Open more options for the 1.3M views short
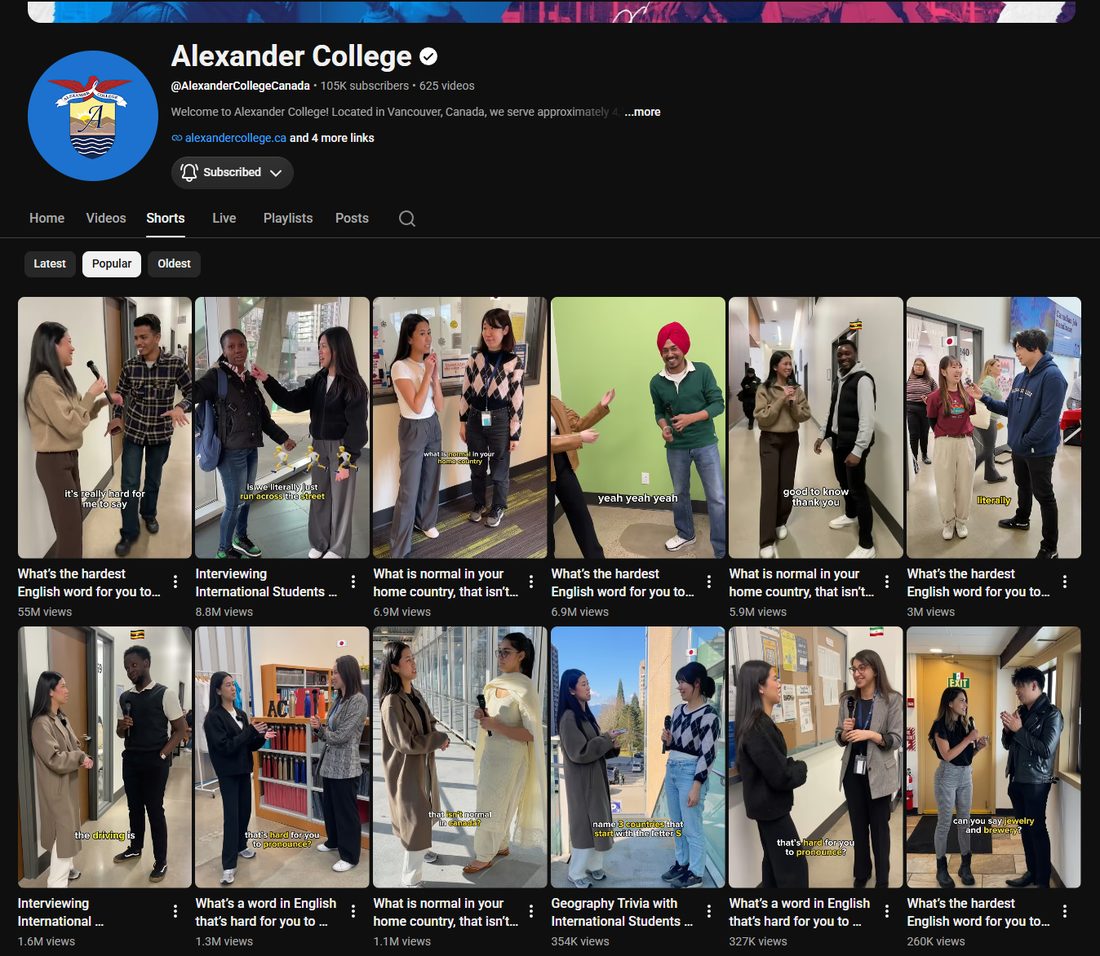1100x956 pixels. 353,911
